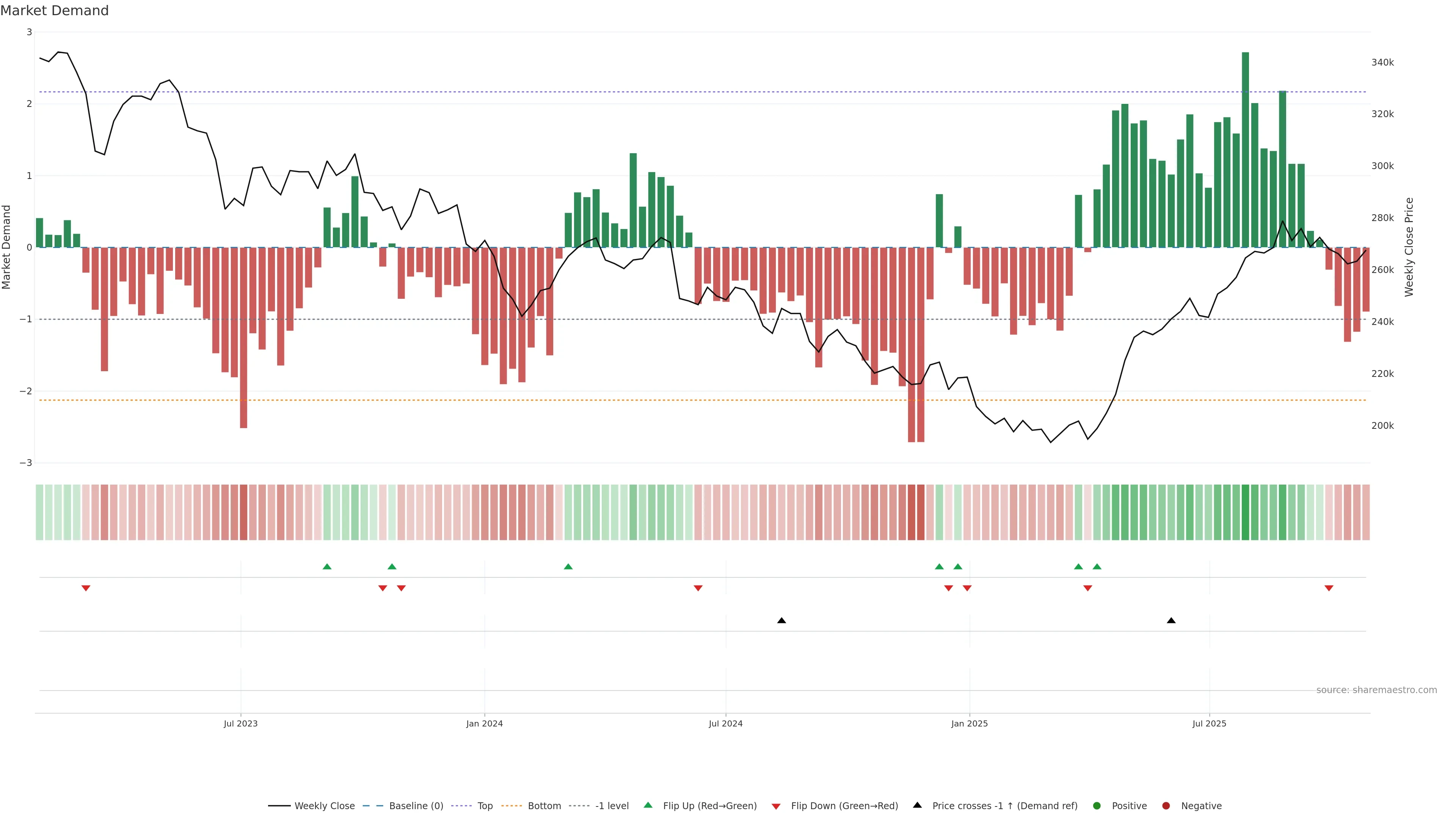Click the tallest green demand bar
The image size is (1456, 819).
point(1245,150)
